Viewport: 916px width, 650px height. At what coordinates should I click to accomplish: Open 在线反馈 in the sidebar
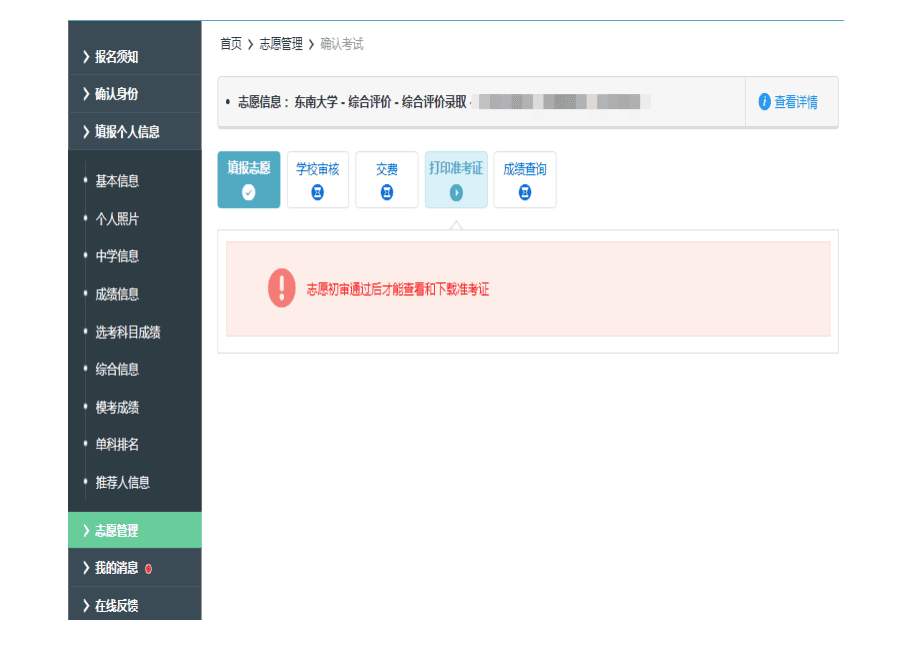point(116,606)
